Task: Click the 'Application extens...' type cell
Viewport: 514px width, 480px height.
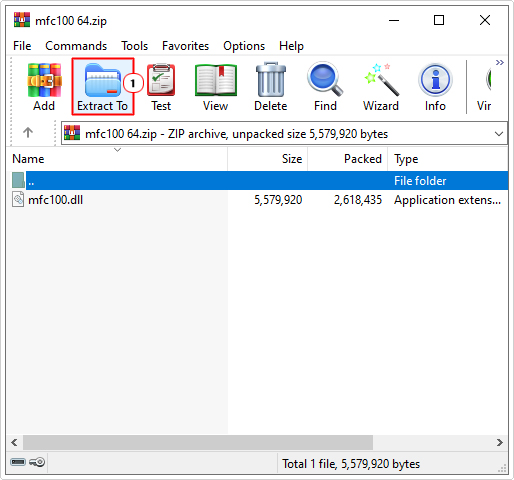Action: [x=447, y=200]
